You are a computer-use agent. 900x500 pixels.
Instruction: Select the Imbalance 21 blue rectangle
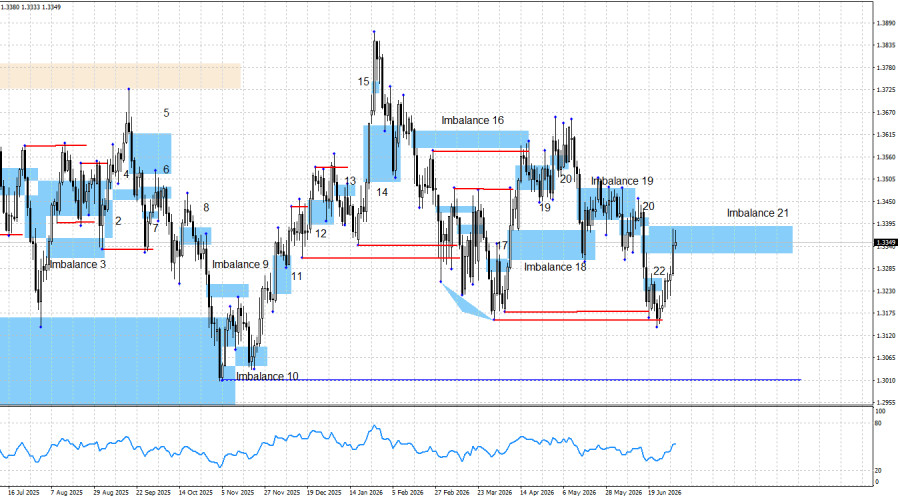click(717, 240)
